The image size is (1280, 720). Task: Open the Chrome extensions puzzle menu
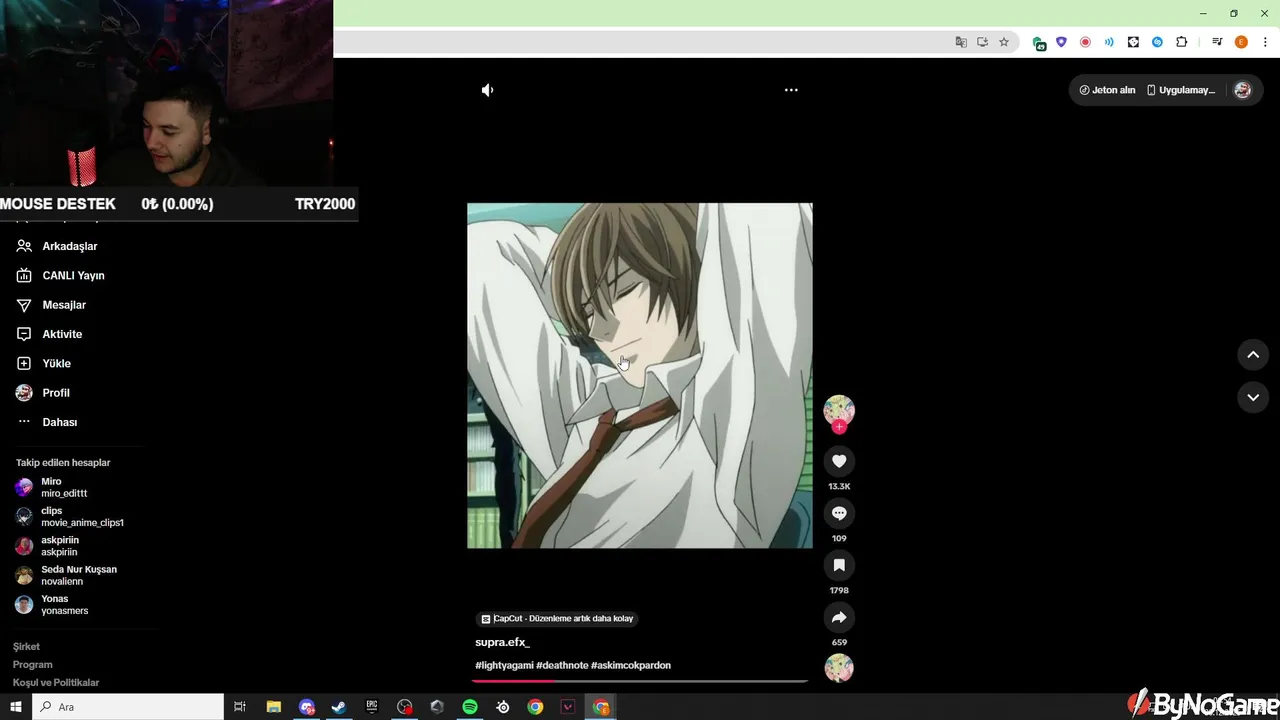click(x=1181, y=42)
